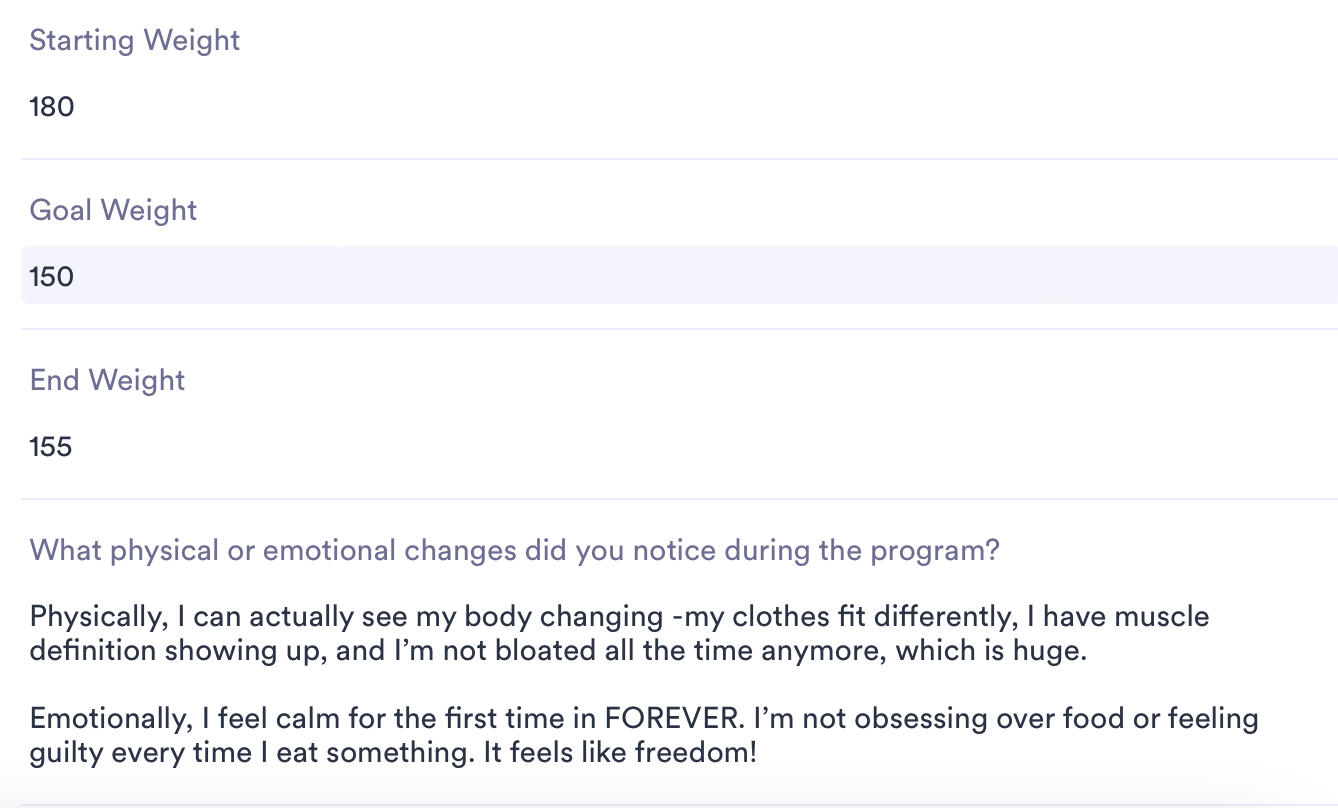
Task: Click the physical or emotional changes question
Action: pyautogui.click(x=514, y=551)
